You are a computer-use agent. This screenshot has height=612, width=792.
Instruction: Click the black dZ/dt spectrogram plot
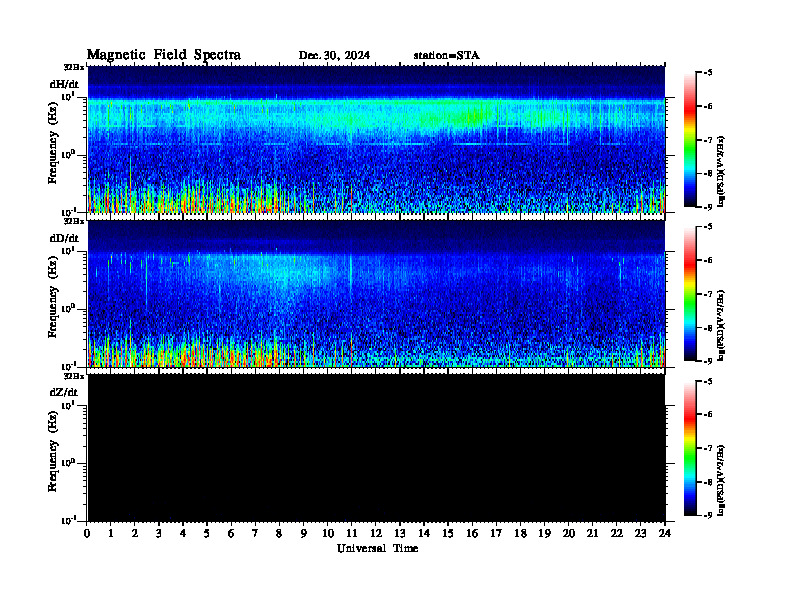pos(376,447)
